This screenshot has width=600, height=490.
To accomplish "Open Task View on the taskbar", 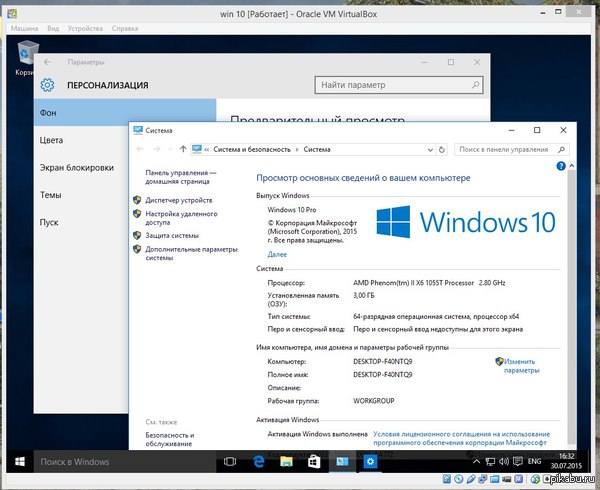I will pyautogui.click(x=230, y=462).
